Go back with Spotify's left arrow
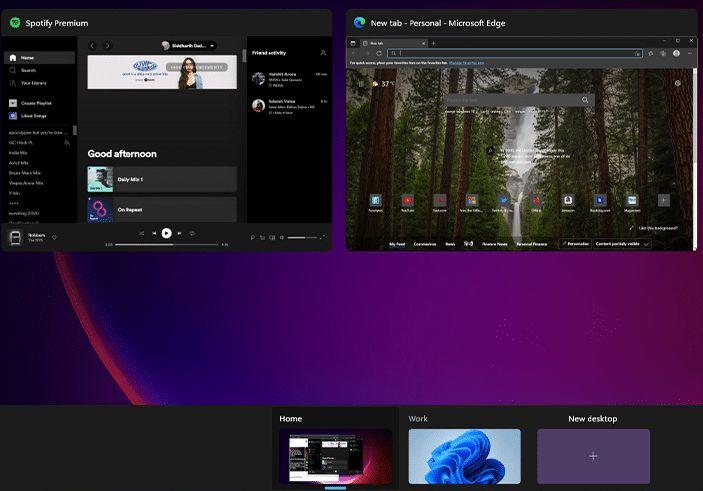 coord(92,45)
